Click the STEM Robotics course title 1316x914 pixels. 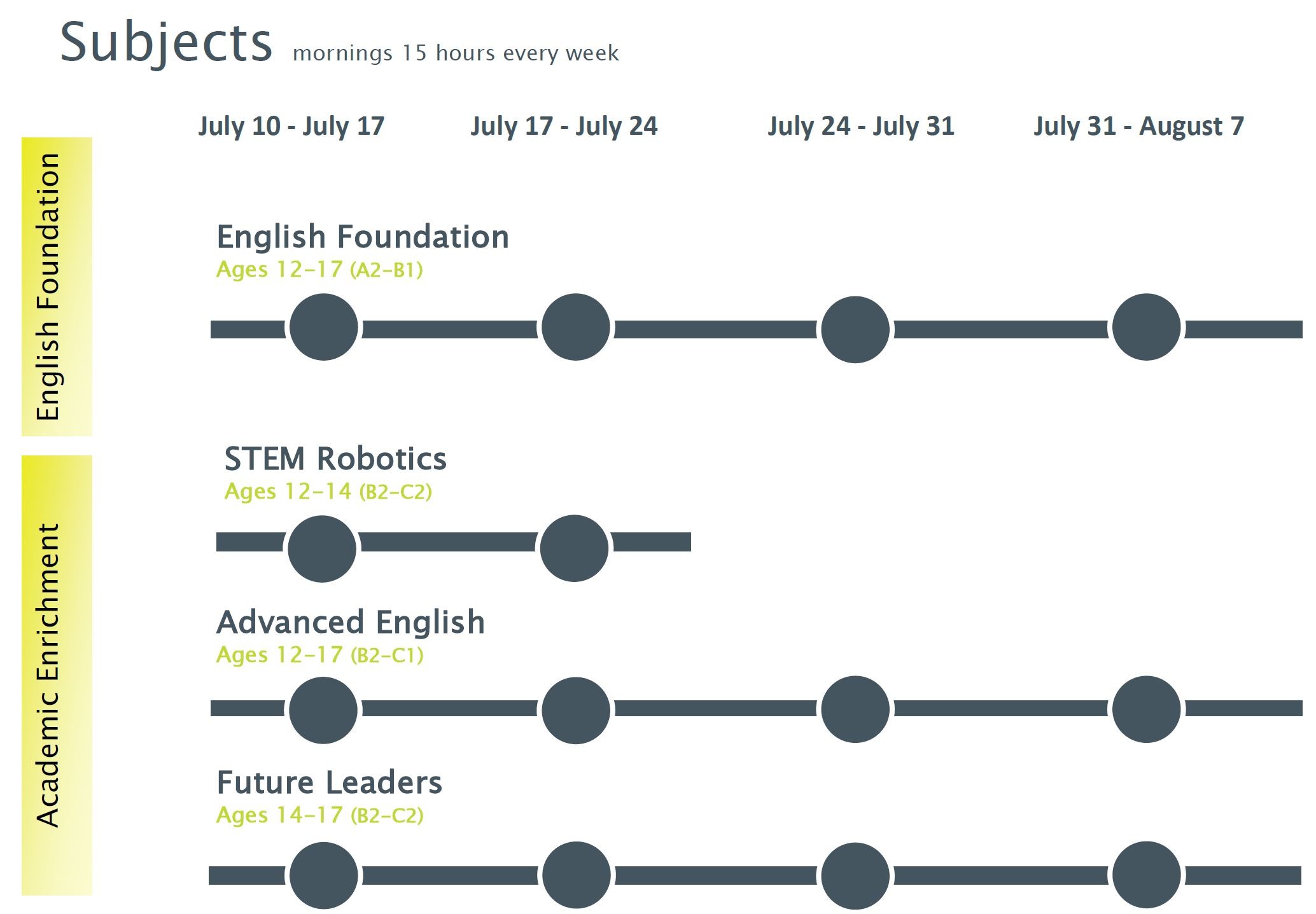[335, 459]
